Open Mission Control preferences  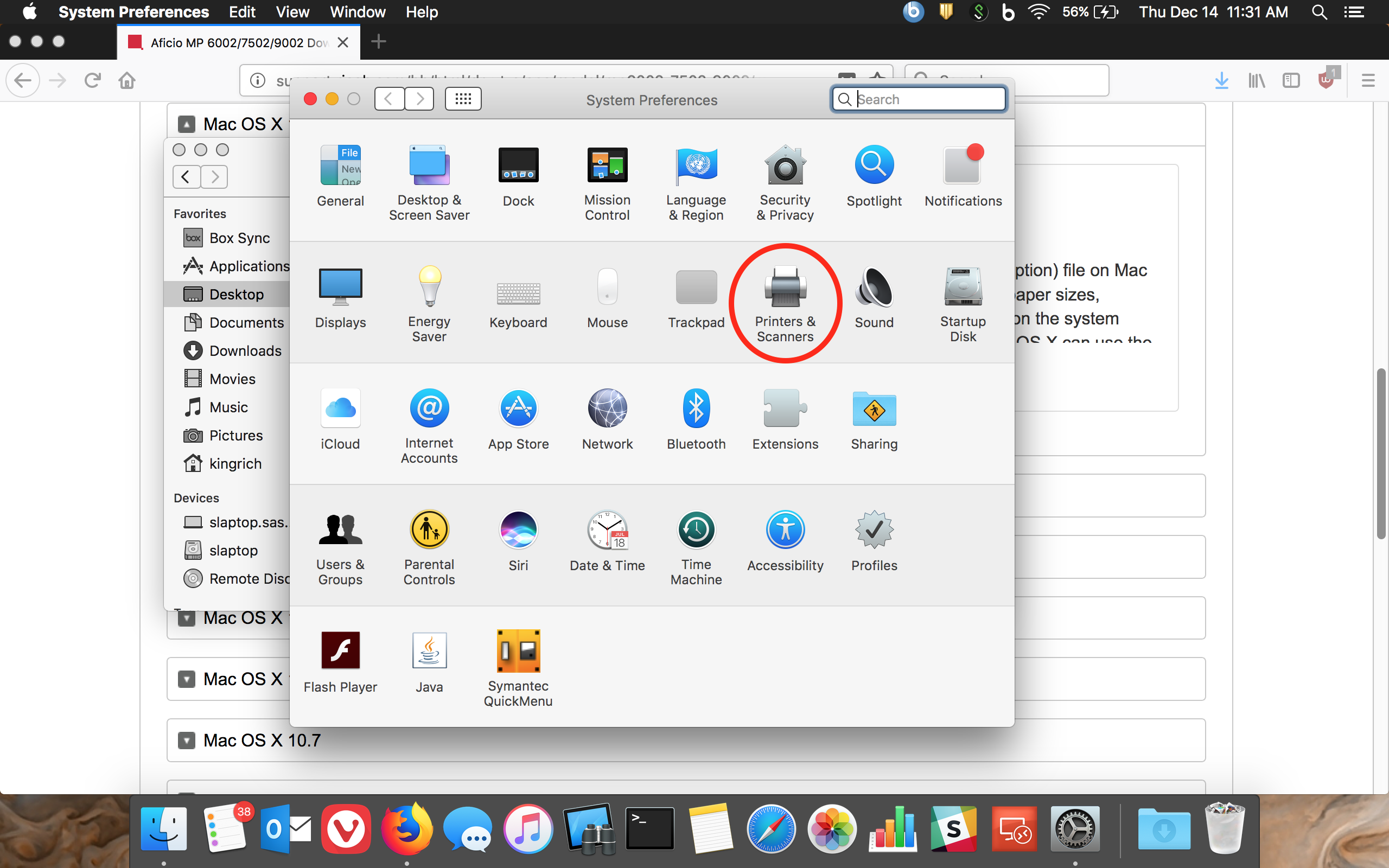click(x=607, y=183)
